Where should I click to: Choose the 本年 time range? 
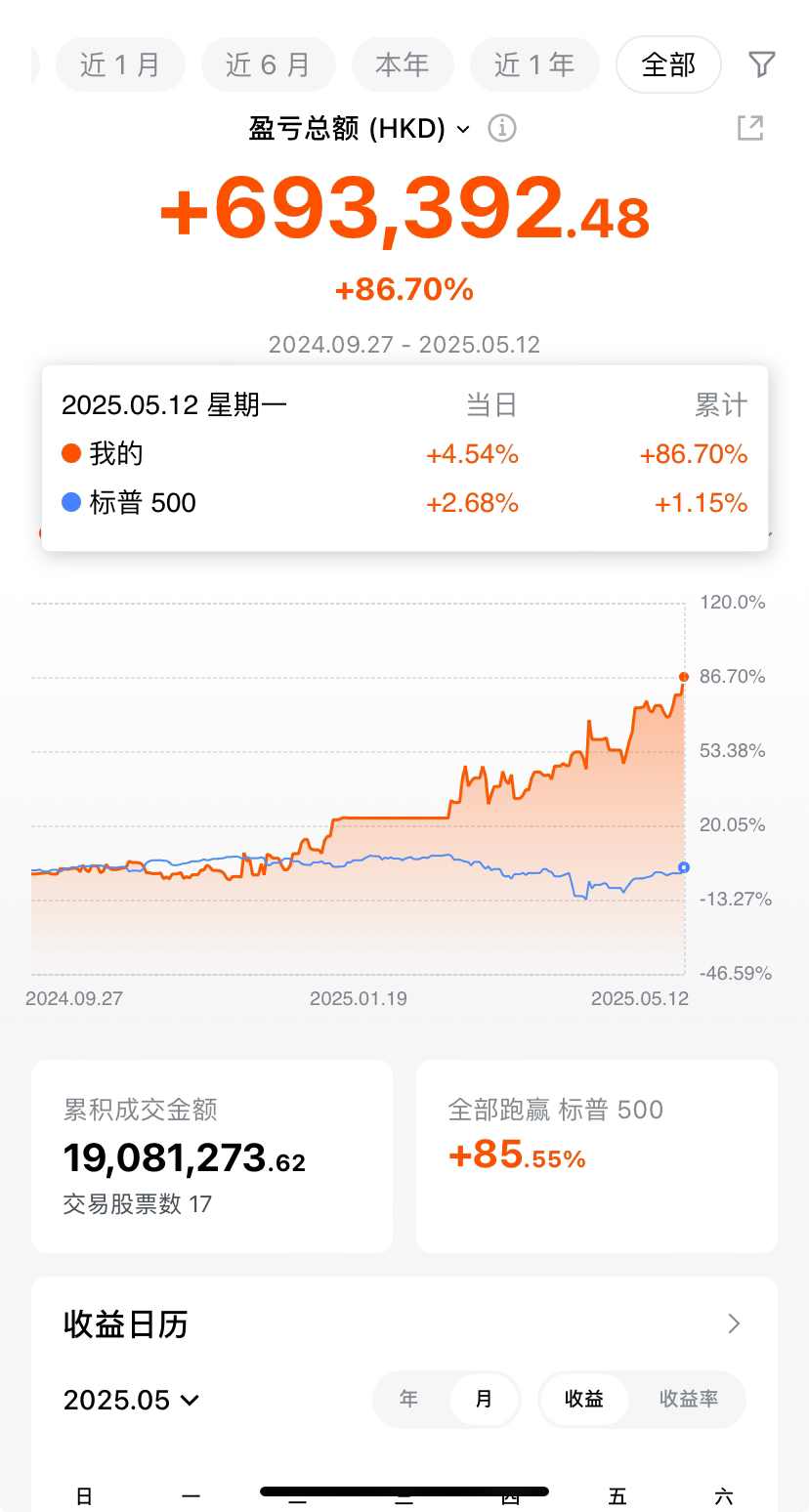coord(403,64)
